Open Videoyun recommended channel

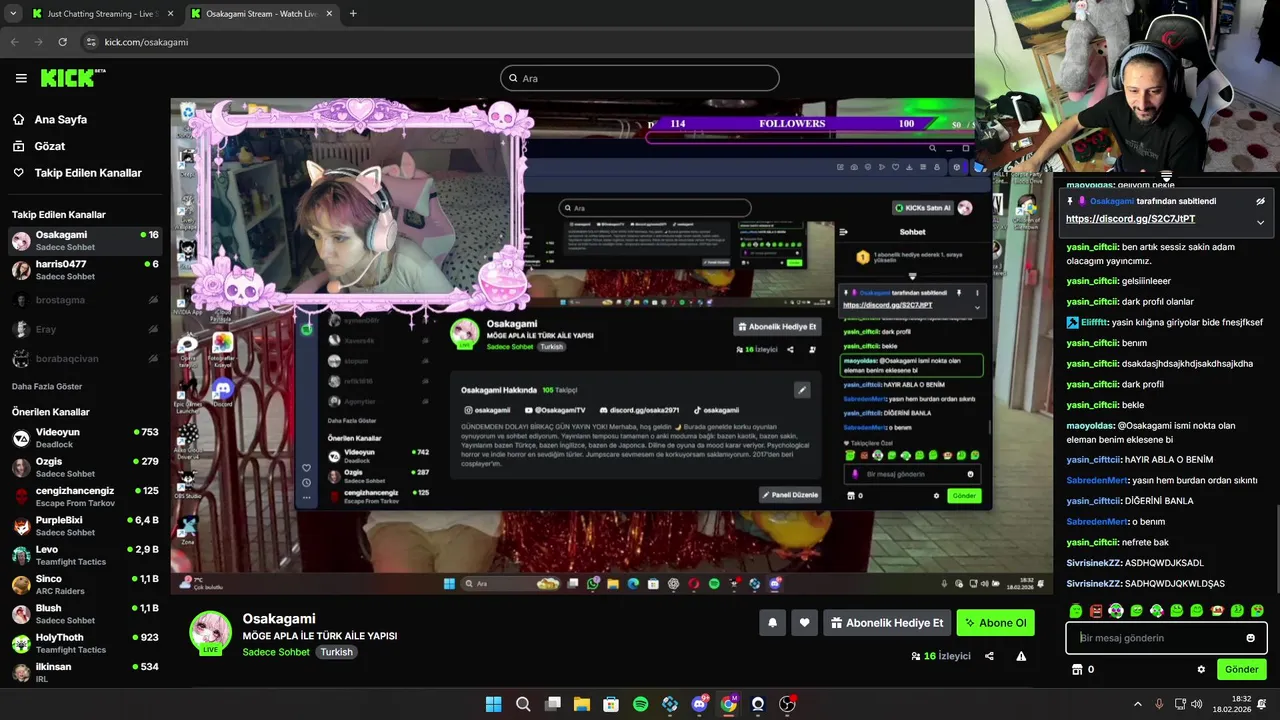85,438
